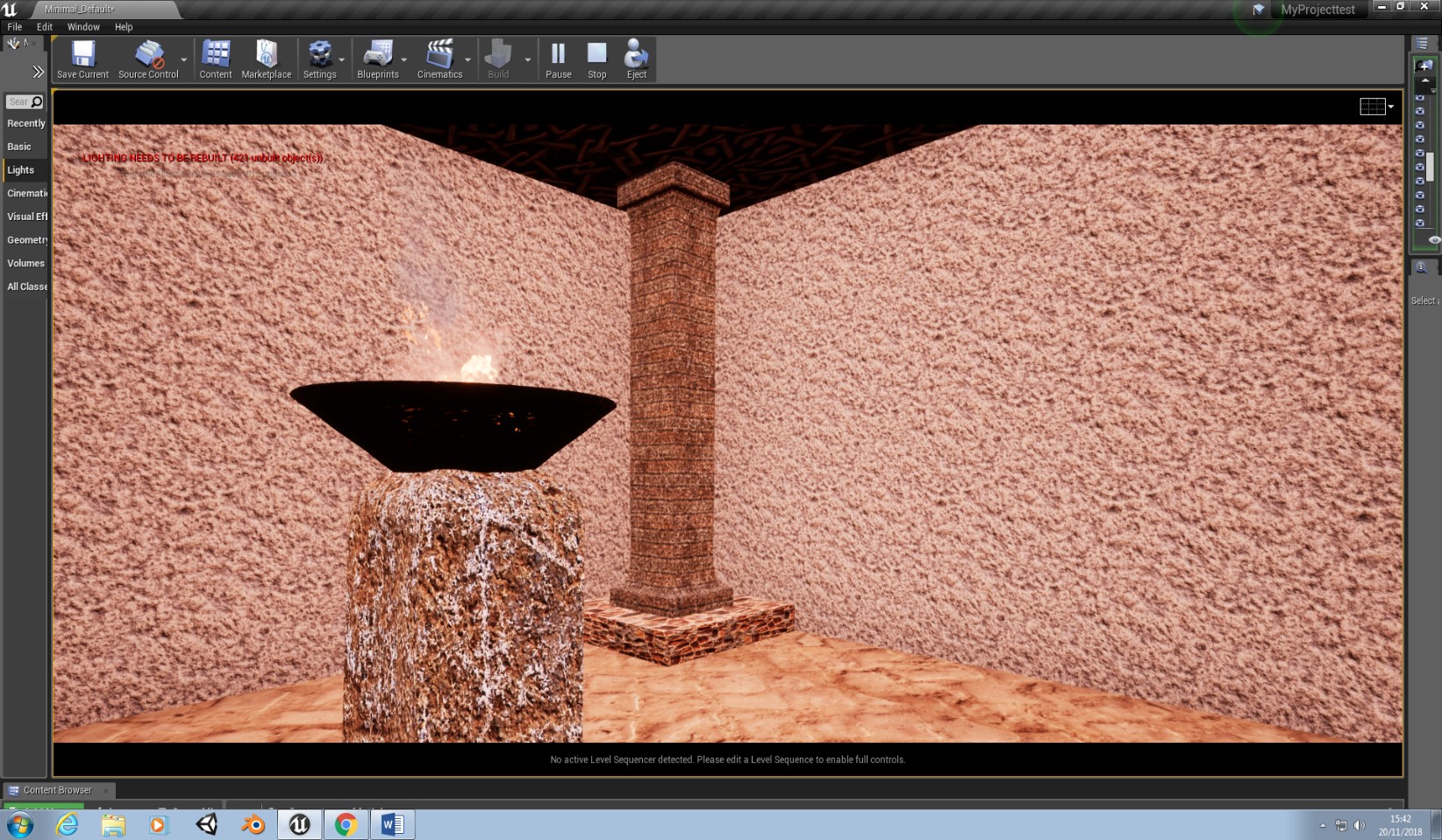This screenshot has height=840, width=1442.
Task: Toggle the last eye icon in the outliner list
Action: click(1419, 224)
